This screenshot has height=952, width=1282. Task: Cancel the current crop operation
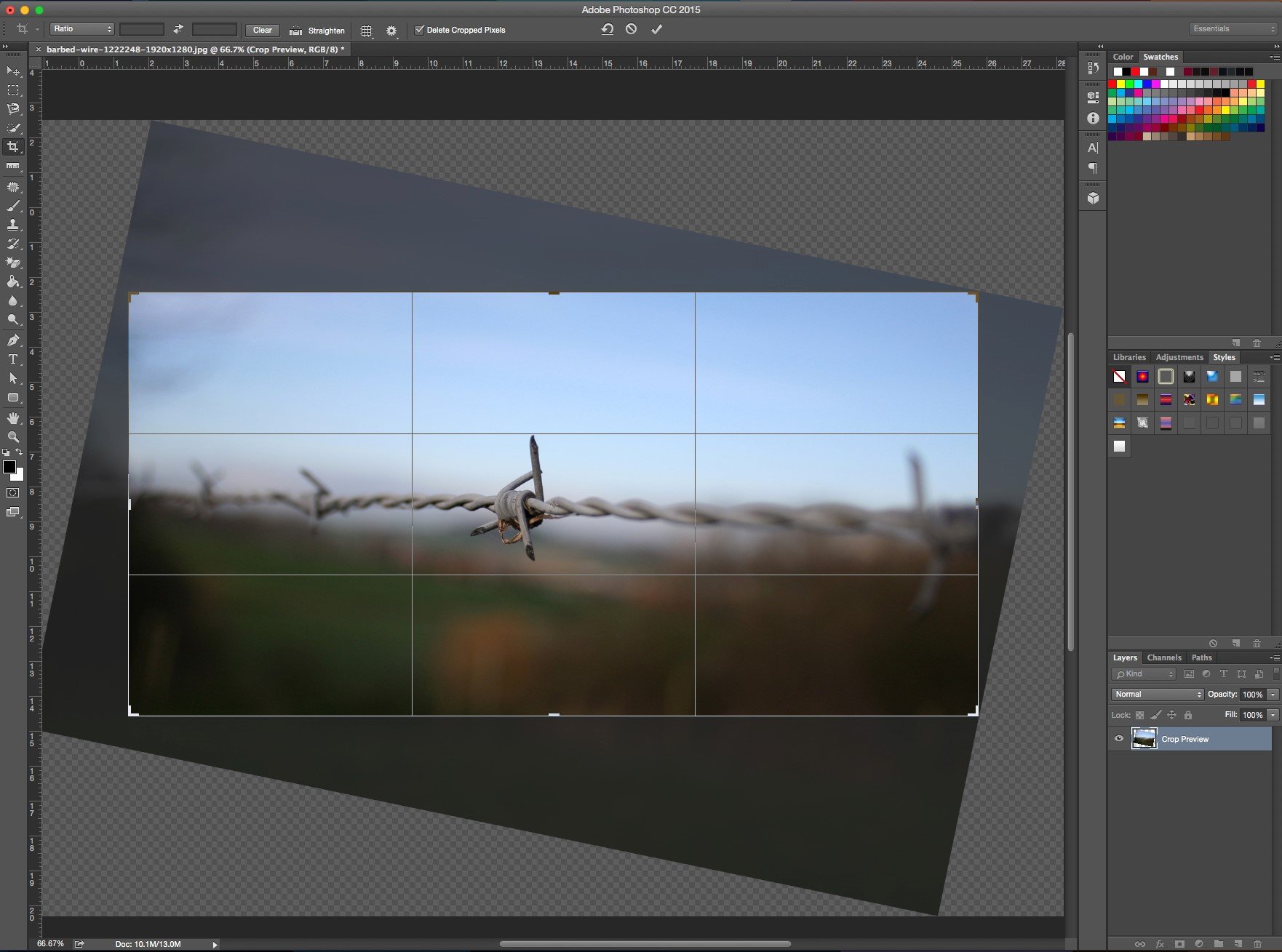[x=632, y=30]
